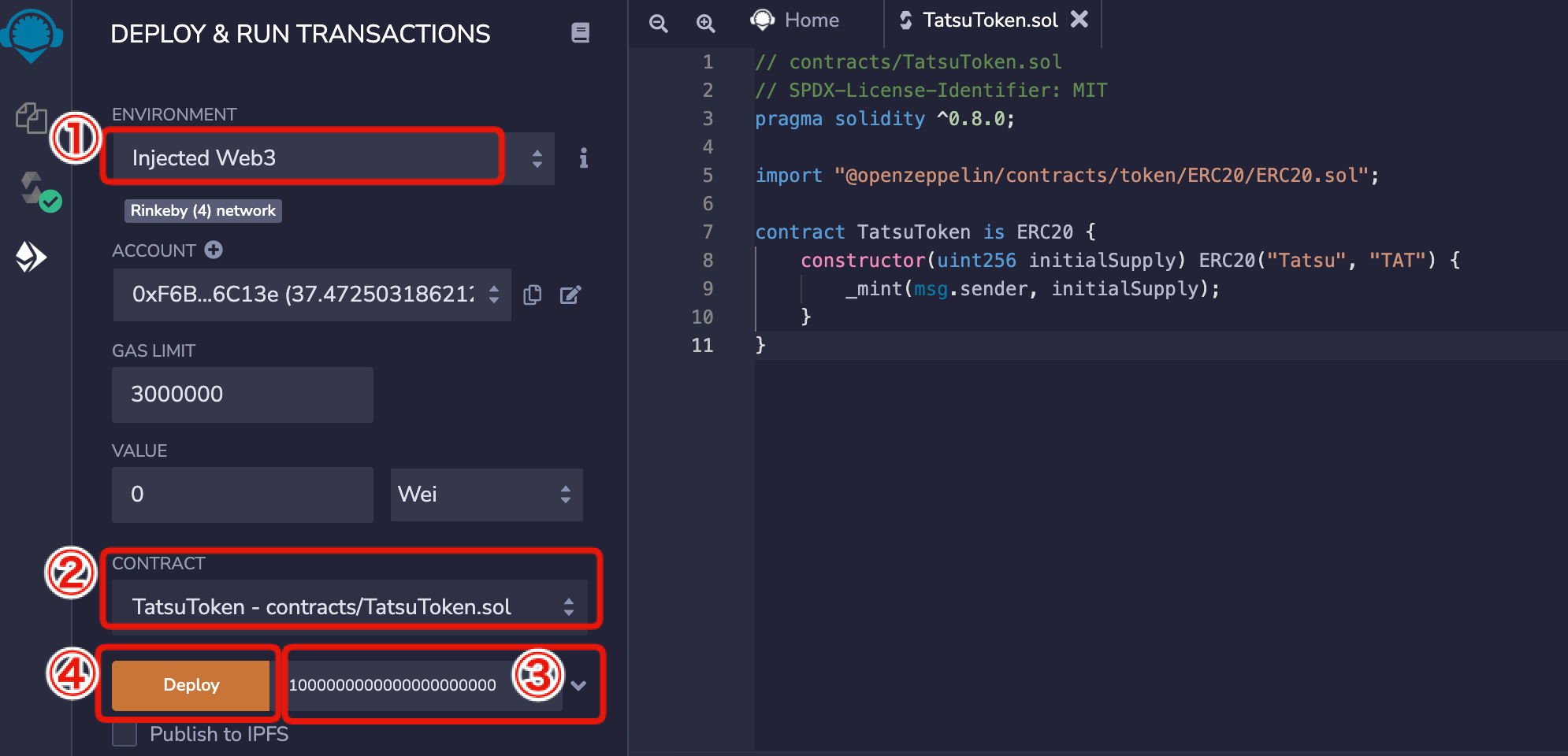Switch to the Home tab

[796, 20]
